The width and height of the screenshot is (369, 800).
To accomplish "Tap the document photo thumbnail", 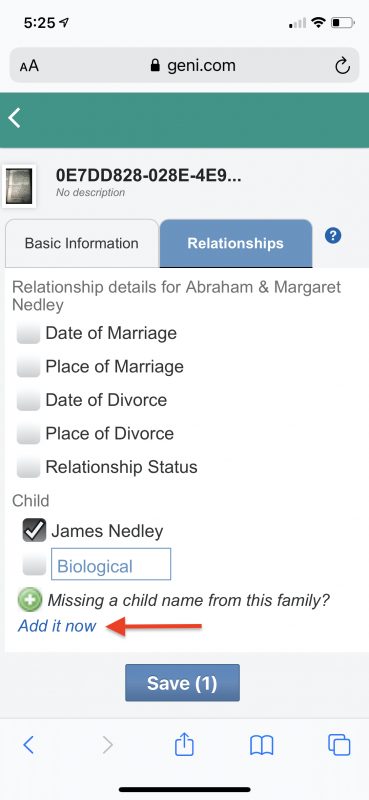I will 19,186.
